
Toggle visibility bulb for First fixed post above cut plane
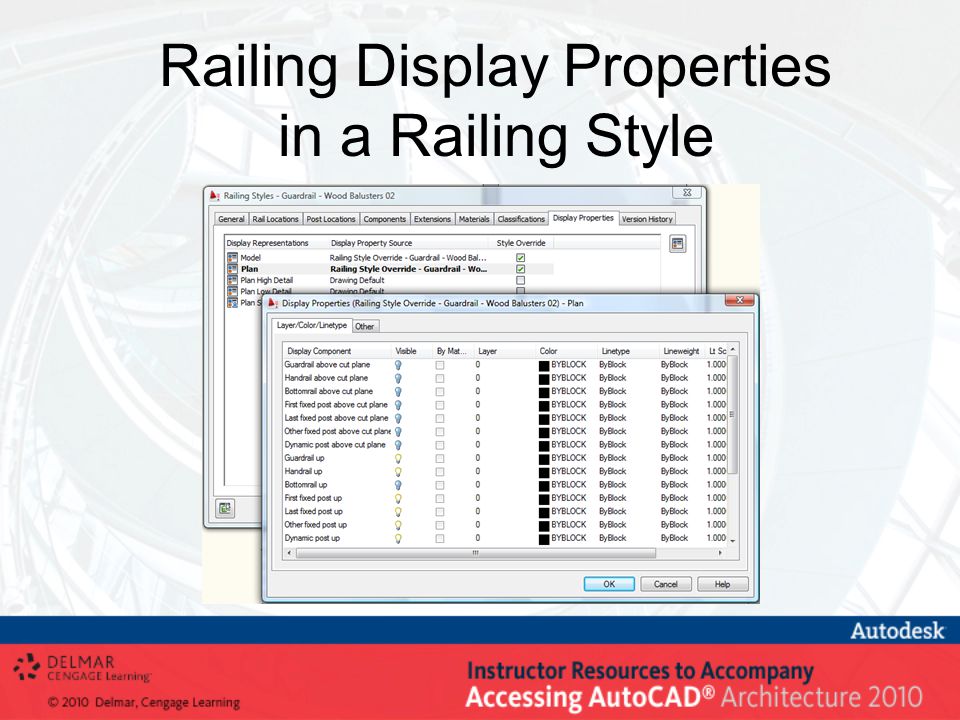point(398,405)
